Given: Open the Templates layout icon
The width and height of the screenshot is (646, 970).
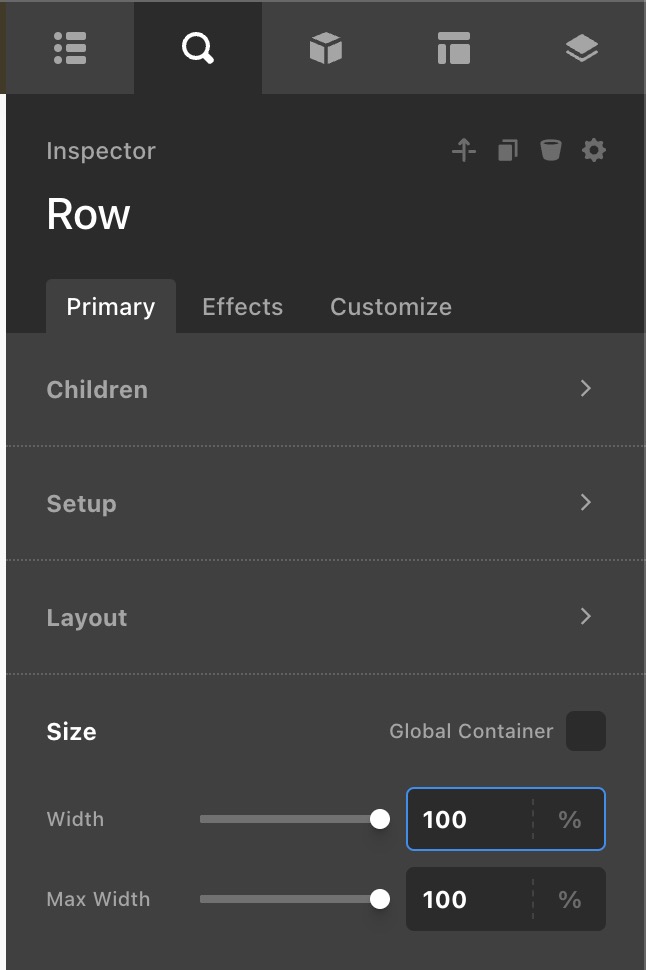Looking at the screenshot, I should coord(454,48).
